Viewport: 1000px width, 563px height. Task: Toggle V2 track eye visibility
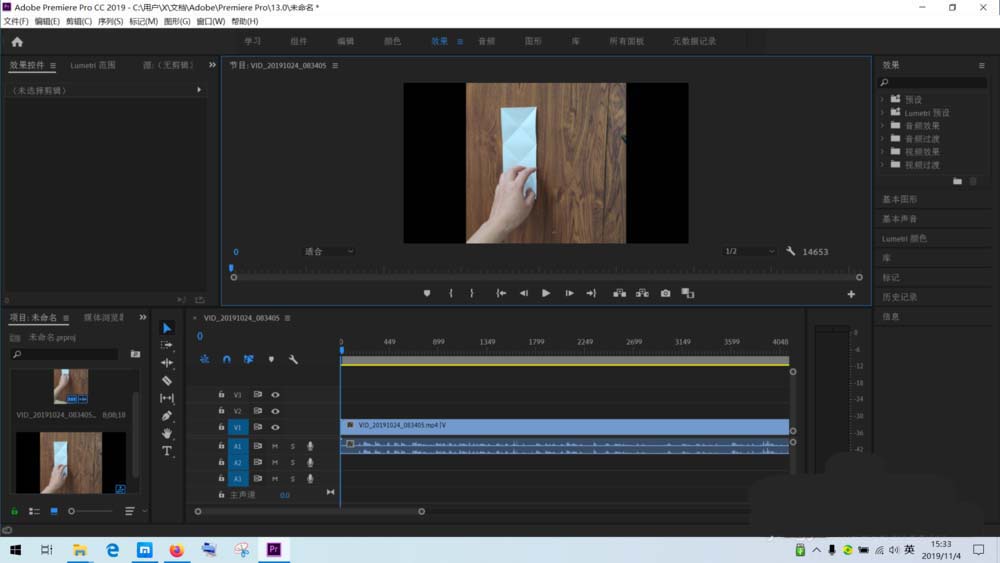click(275, 411)
